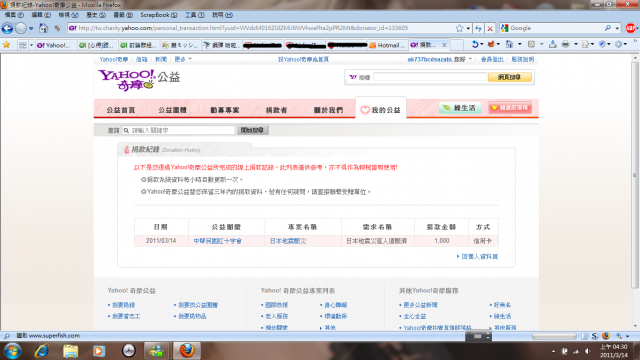Open the 公益首頁 navigation tab
The image size is (640, 360).
click(120, 110)
